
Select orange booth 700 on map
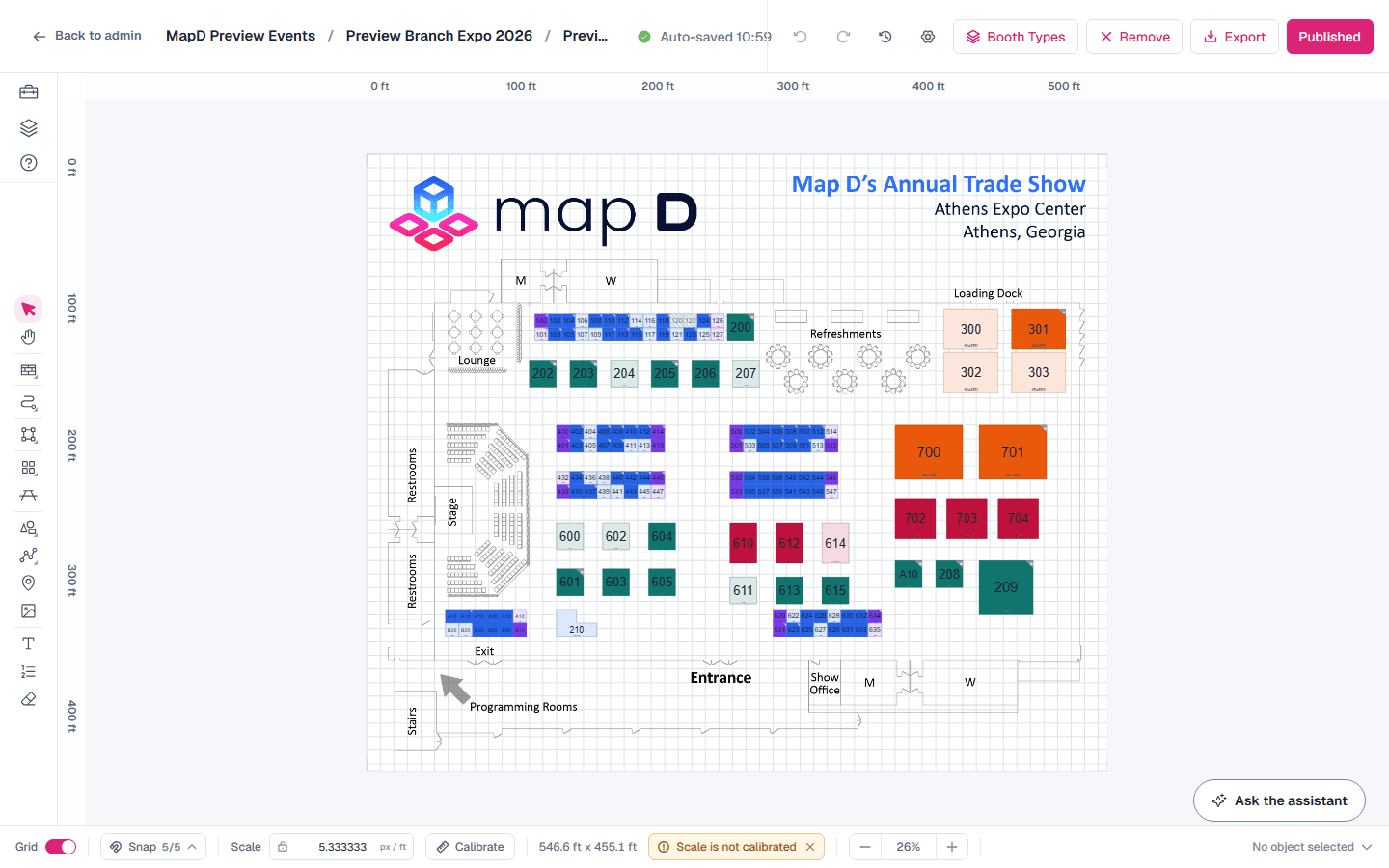point(929,451)
